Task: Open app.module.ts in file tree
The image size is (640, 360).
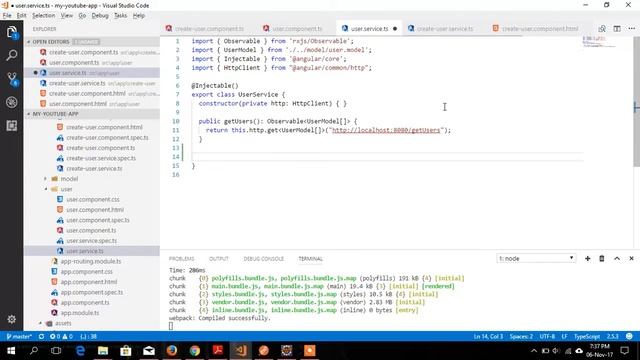Action: pyautogui.click(x=80, y=313)
